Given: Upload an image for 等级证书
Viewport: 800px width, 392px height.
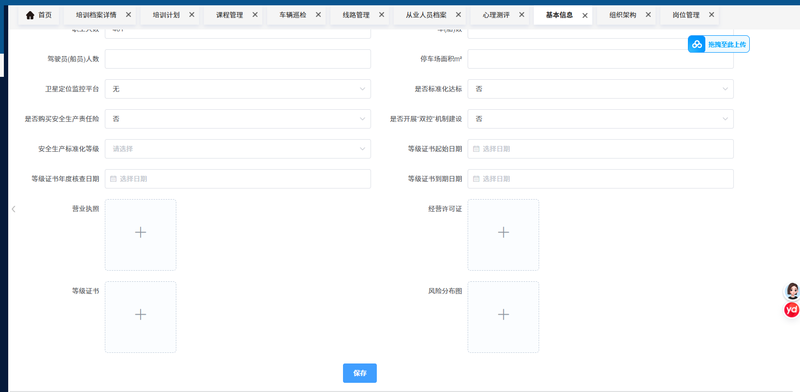Looking at the screenshot, I should (x=141, y=317).
